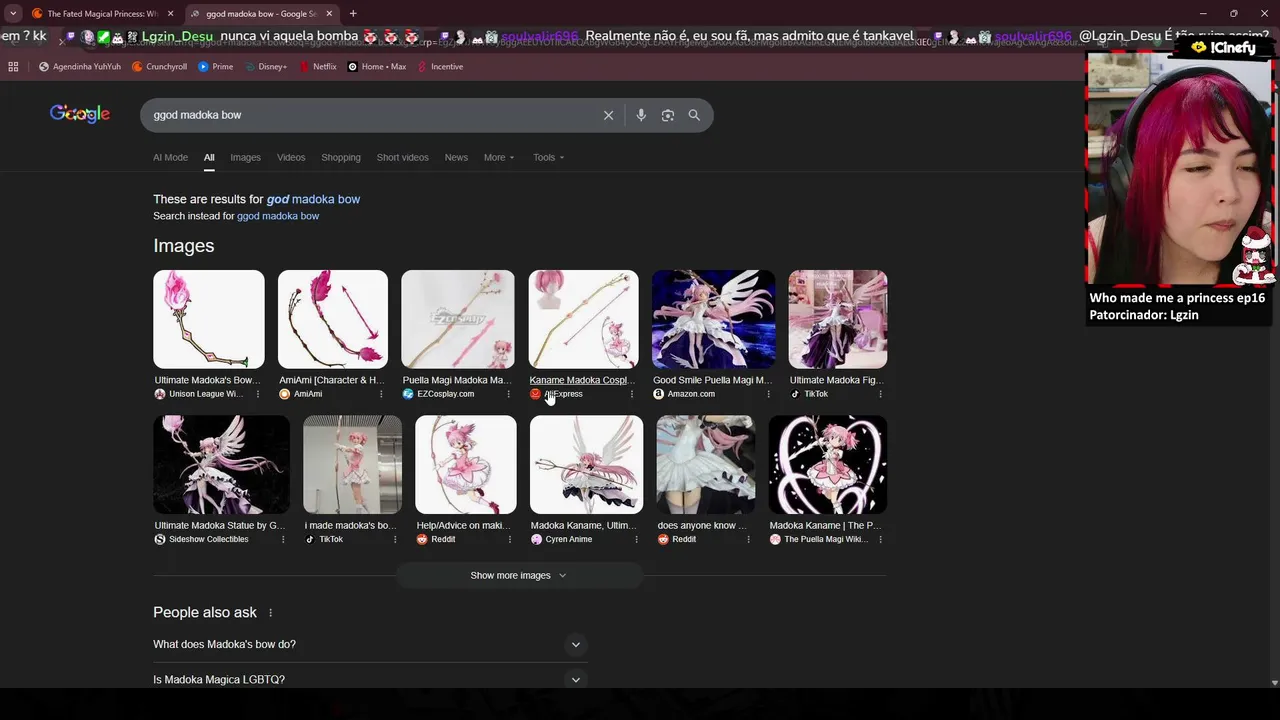This screenshot has width=1280, height=720.
Task: Open the browser apps grid icon
Action: (13, 67)
